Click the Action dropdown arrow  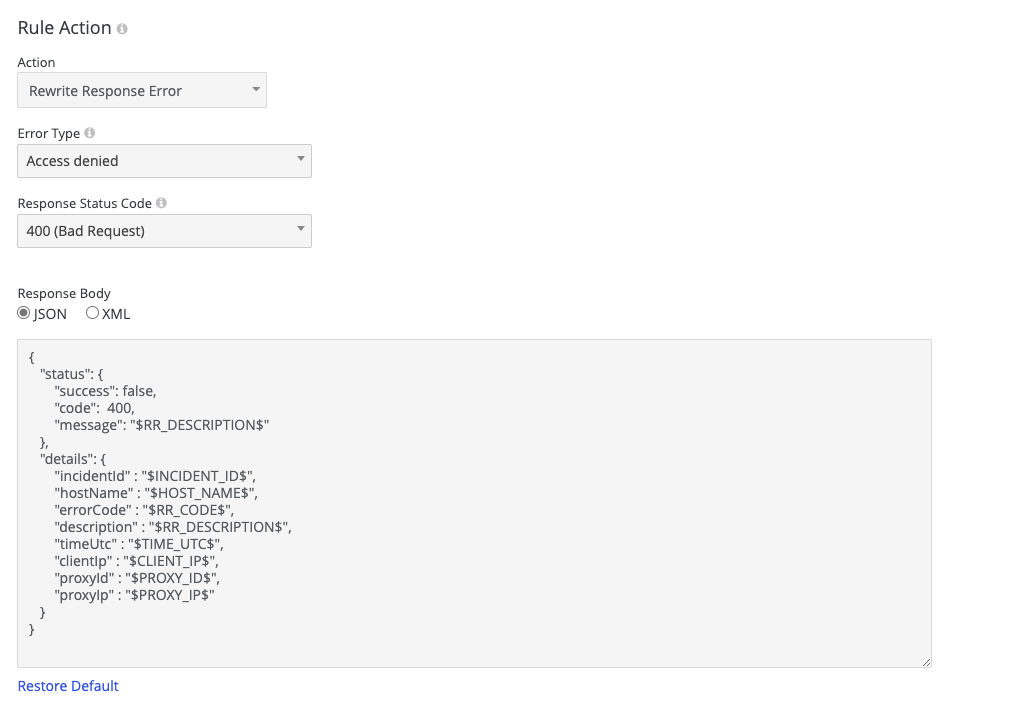click(x=256, y=90)
